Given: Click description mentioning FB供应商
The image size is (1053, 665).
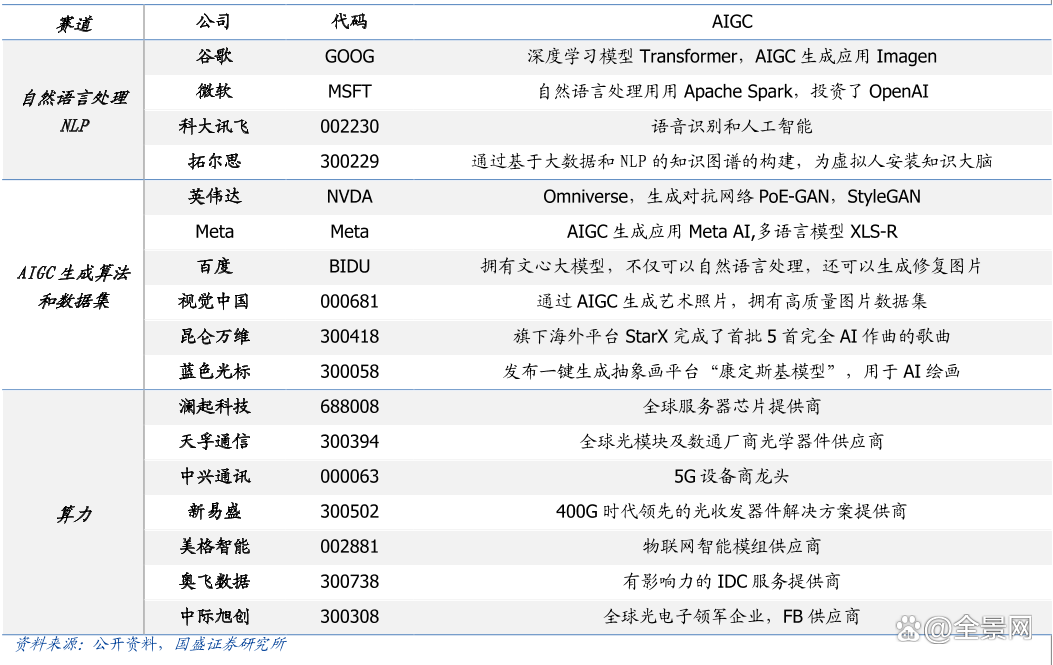Looking at the screenshot, I should coord(732,616).
